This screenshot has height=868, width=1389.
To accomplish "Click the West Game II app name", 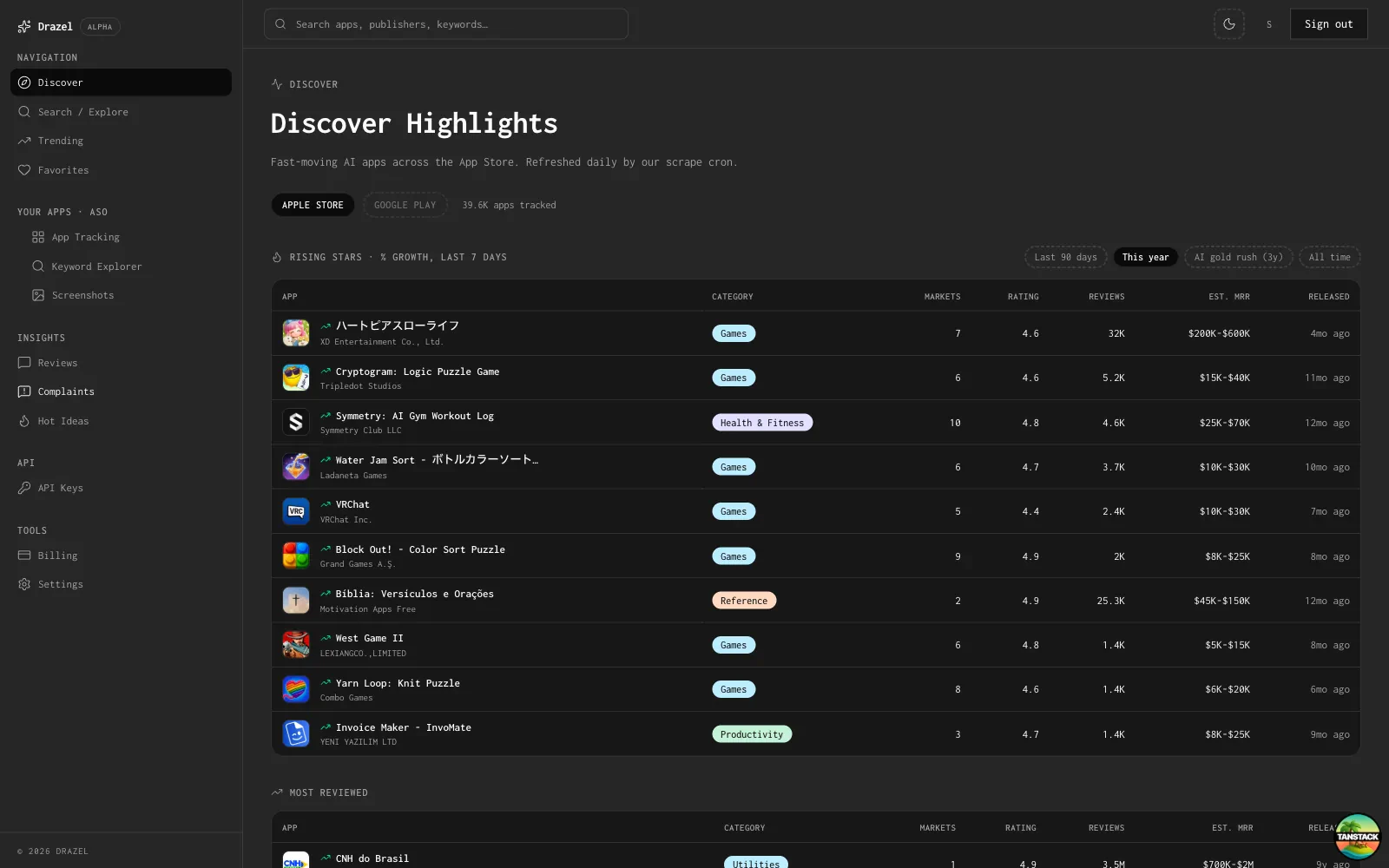I will click(x=369, y=638).
